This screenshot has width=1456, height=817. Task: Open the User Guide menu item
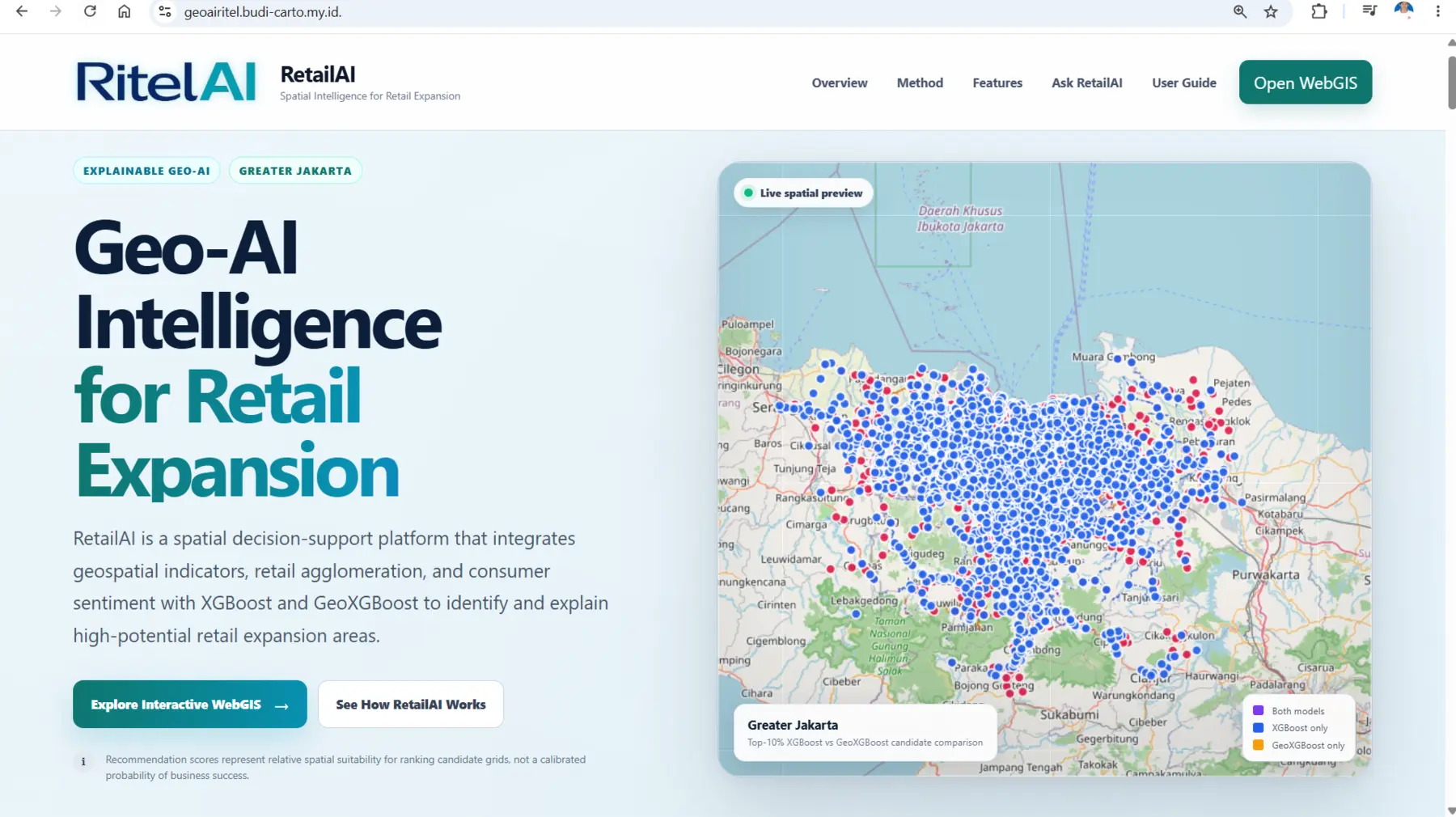coord(1183,83)
